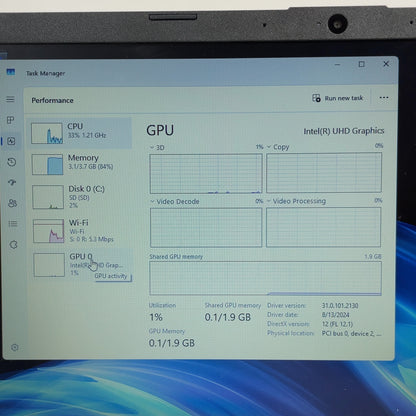Open the hamburger navigation menu
Screen dimensions: 416x416
10,99
